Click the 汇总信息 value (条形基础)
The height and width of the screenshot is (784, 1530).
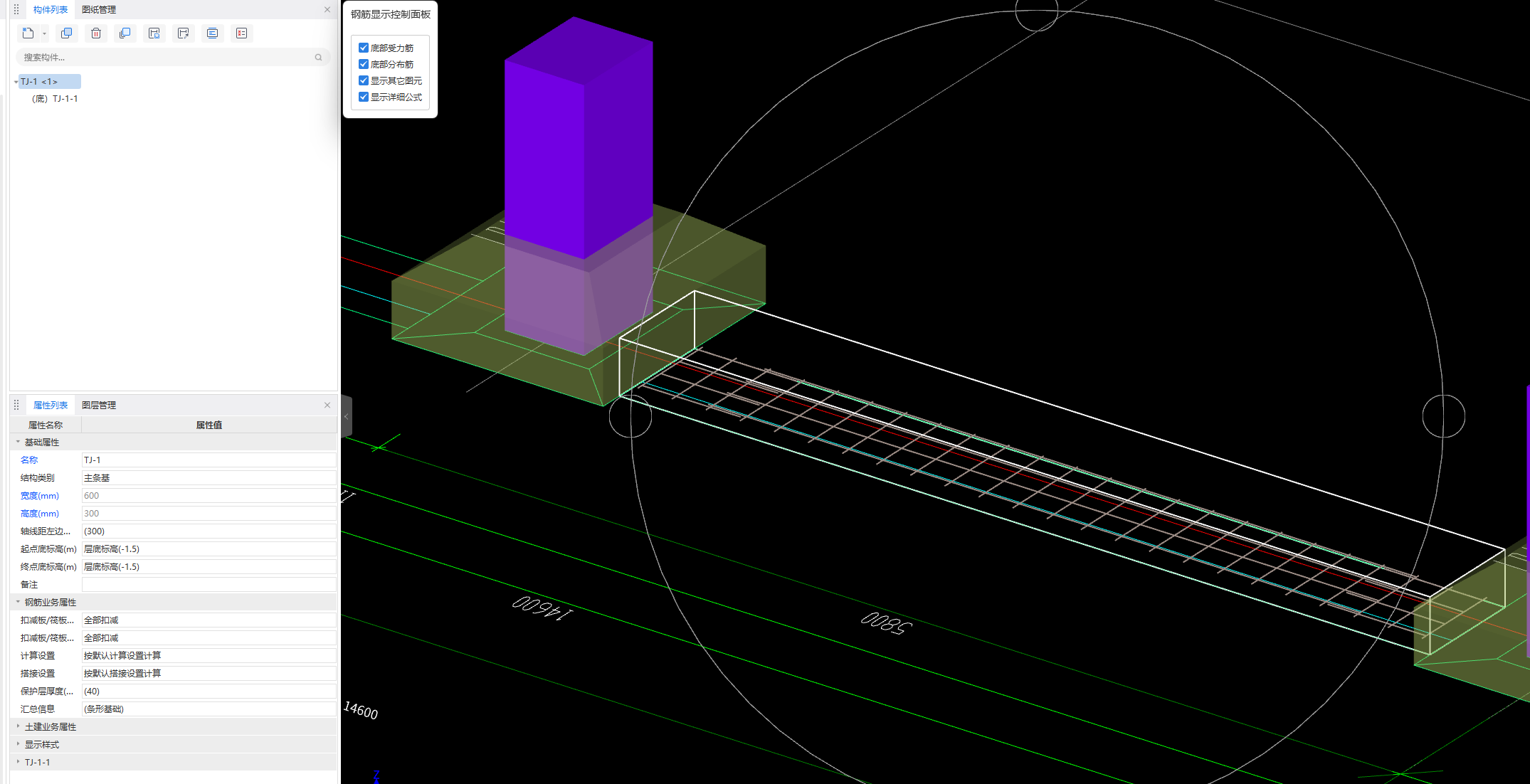tap(209, 709)
